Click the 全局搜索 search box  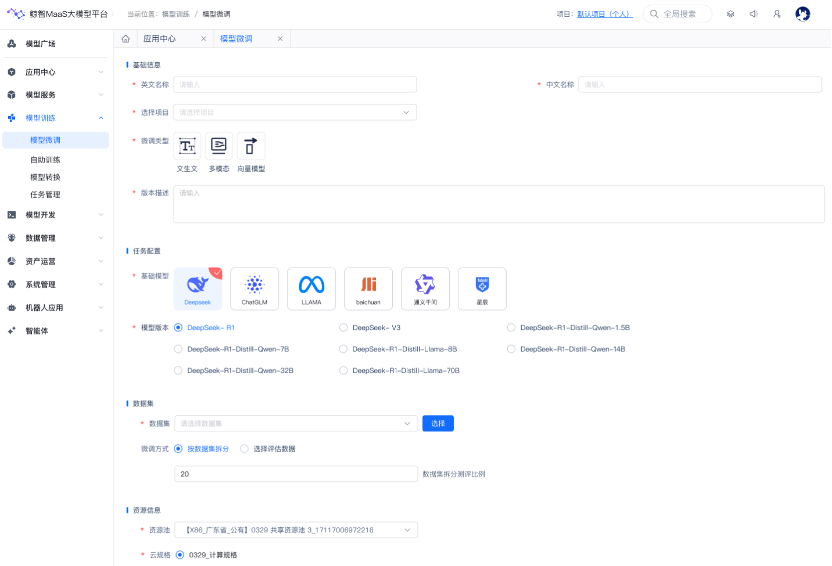[x=678, y=14]
